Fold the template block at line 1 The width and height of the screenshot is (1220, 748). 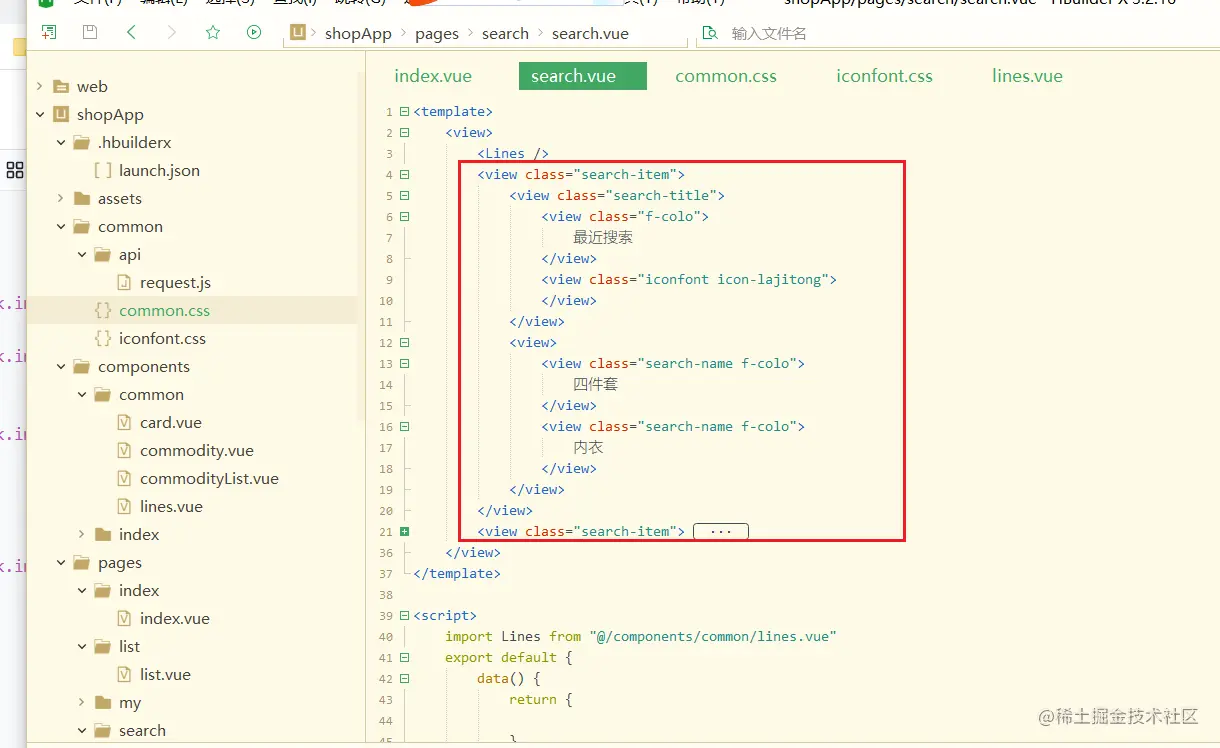pyautogui.click(x=404, y=111)
